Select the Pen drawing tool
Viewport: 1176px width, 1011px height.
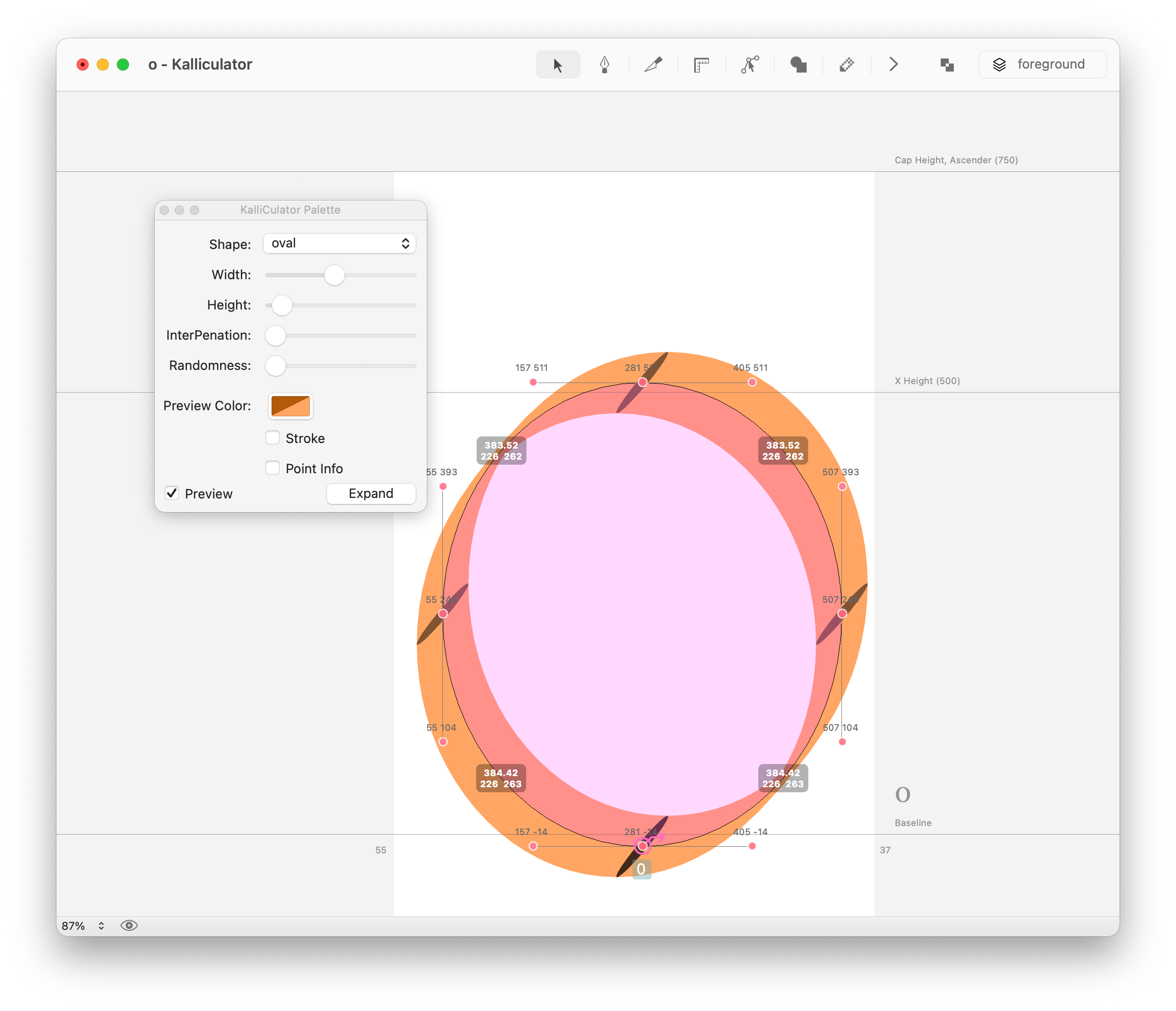(x=605, y=65)
